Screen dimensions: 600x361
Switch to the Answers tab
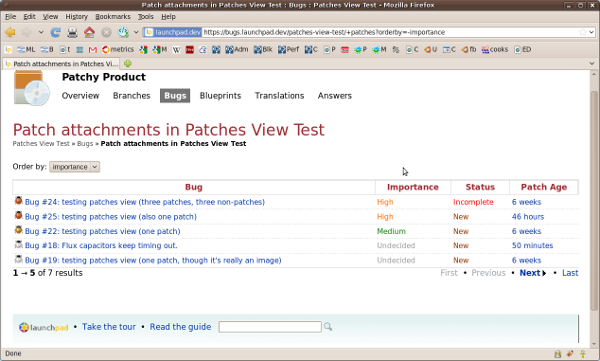point(334,96)
